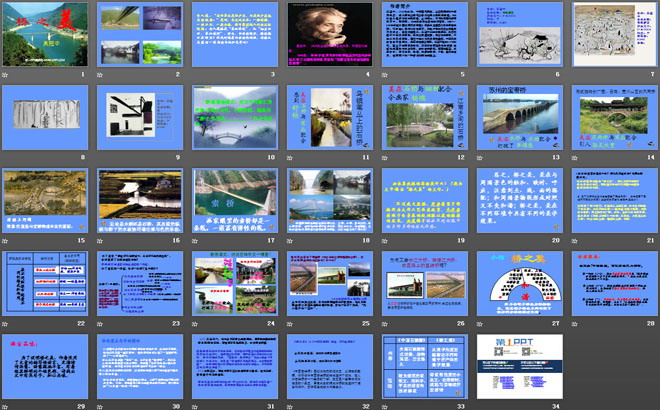Select slide 17 rope bridge thumbnail

235,201
